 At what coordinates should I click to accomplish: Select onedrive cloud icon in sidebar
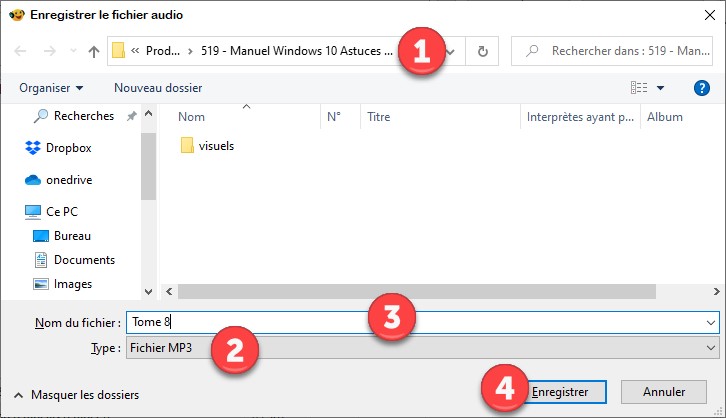(x=33, y=180)
